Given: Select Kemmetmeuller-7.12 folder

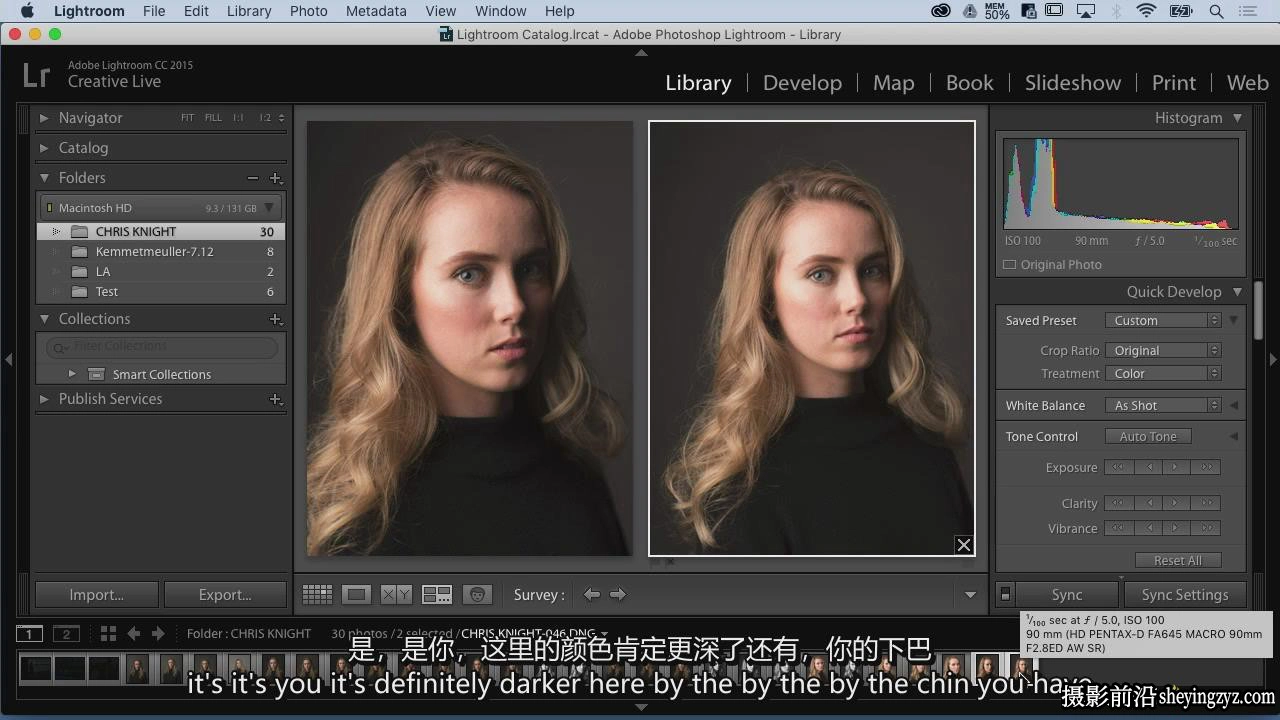Looking at the screenshot, I should 162,252.
